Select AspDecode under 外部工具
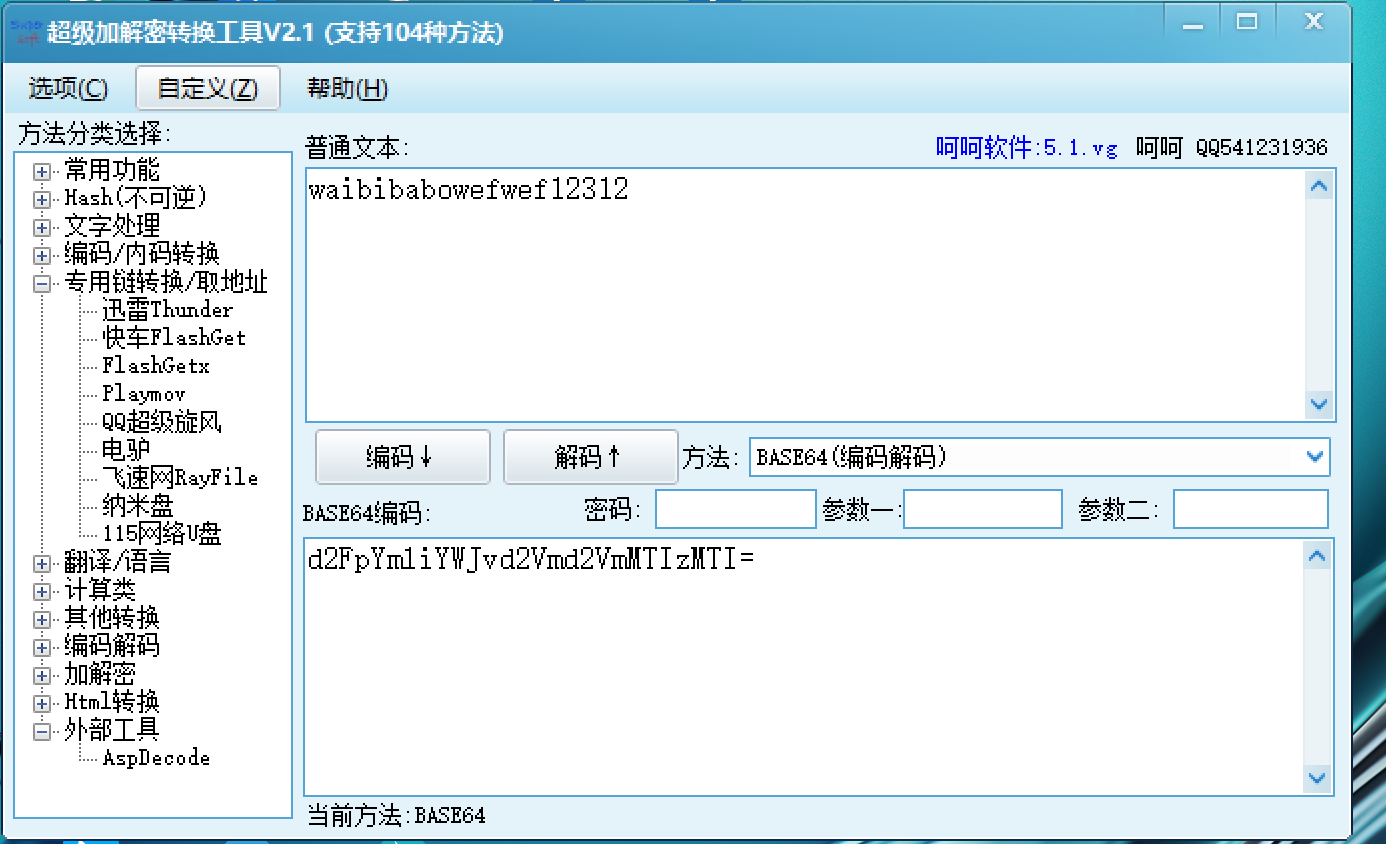Viewport: 1386px width, 844px height. pyautogui.click(x=156, y=758)
